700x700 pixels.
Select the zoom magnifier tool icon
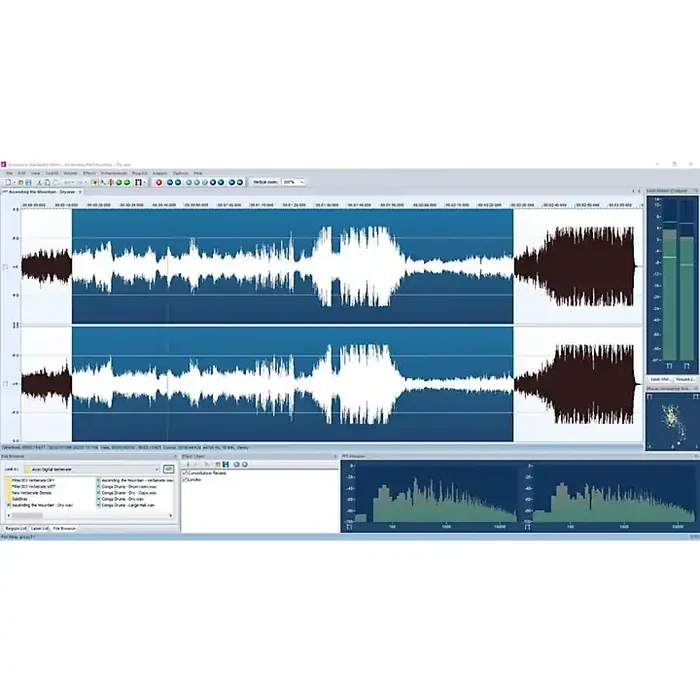[103, 182]
